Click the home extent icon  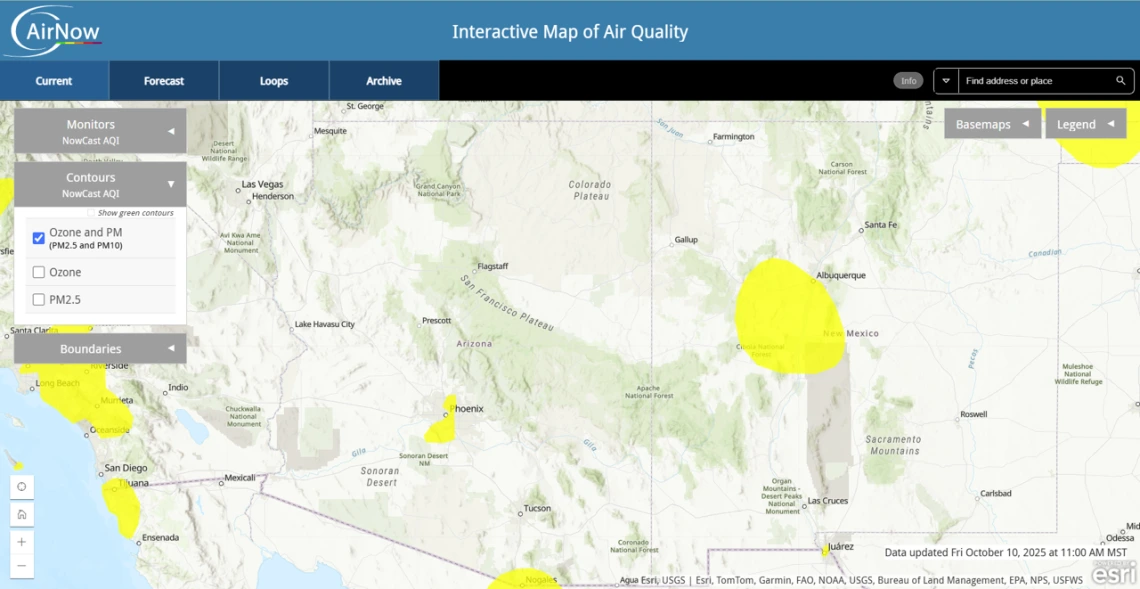pos(21,514)
